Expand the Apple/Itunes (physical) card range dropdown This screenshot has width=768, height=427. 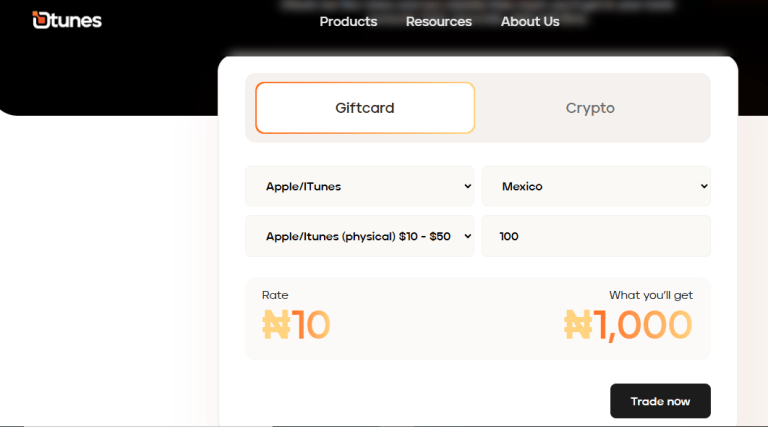358,237
